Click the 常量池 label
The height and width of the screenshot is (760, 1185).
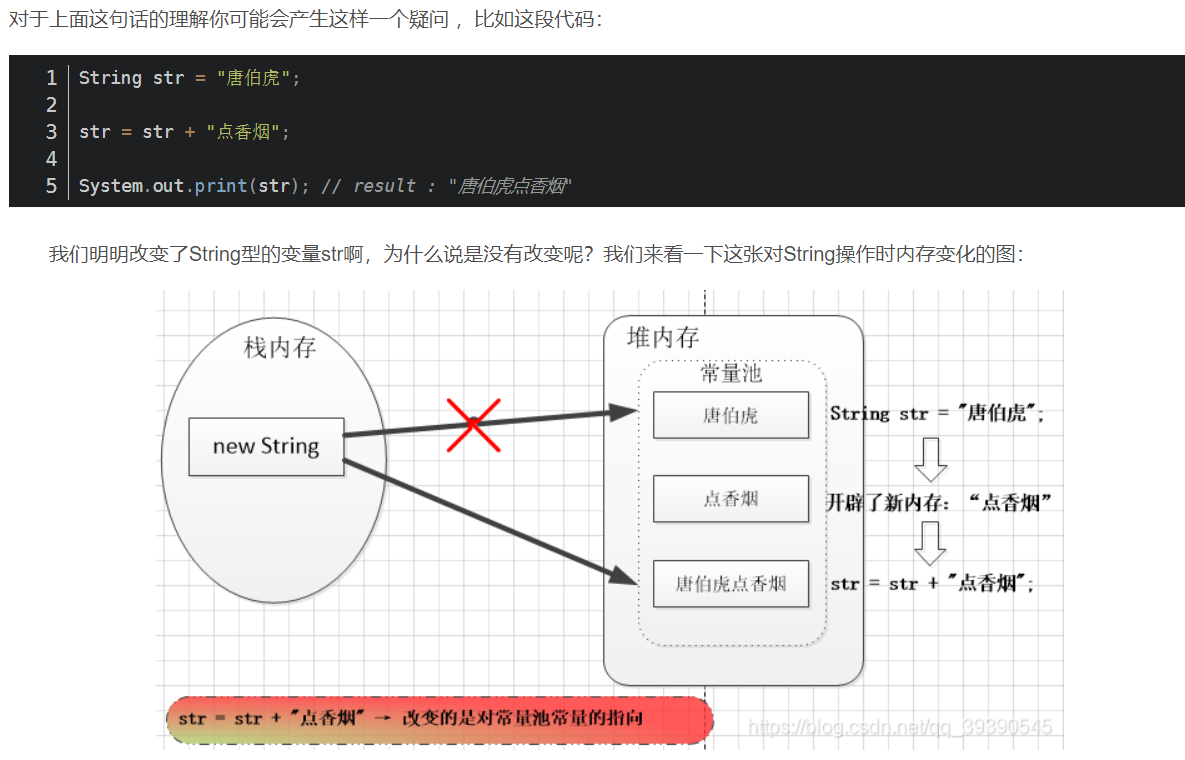(731, 373)
